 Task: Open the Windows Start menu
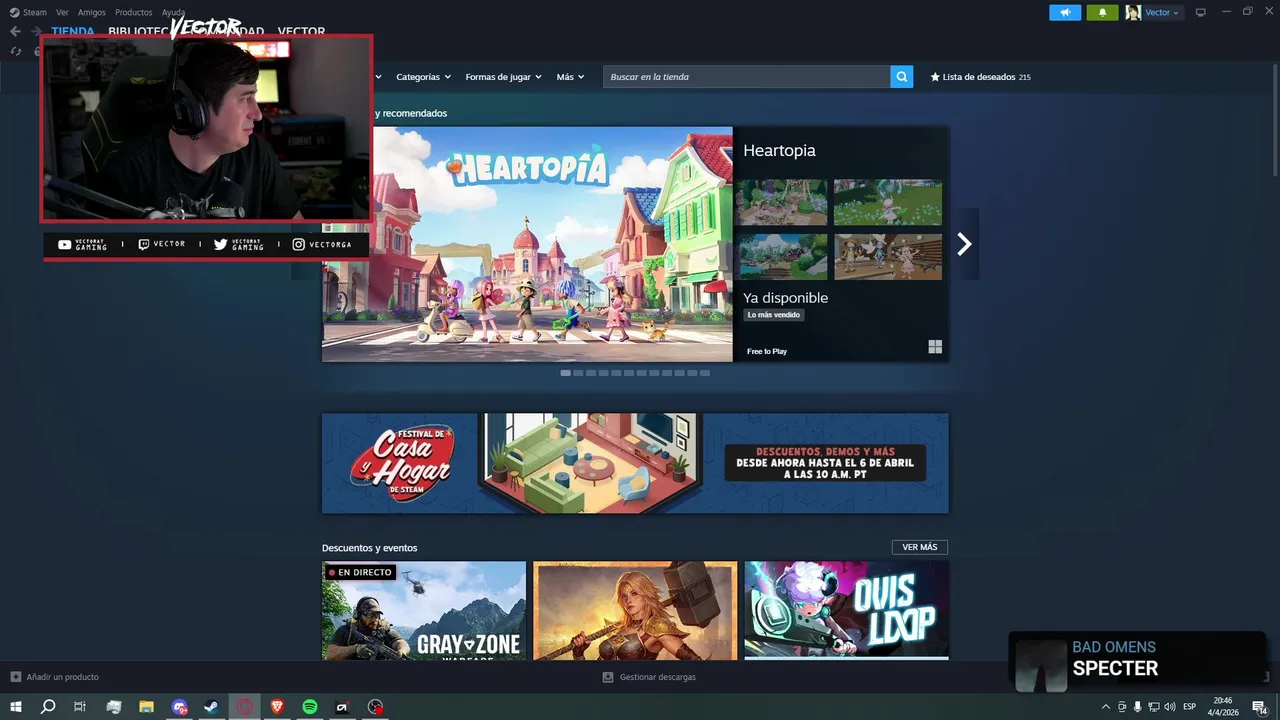(16, 707)
